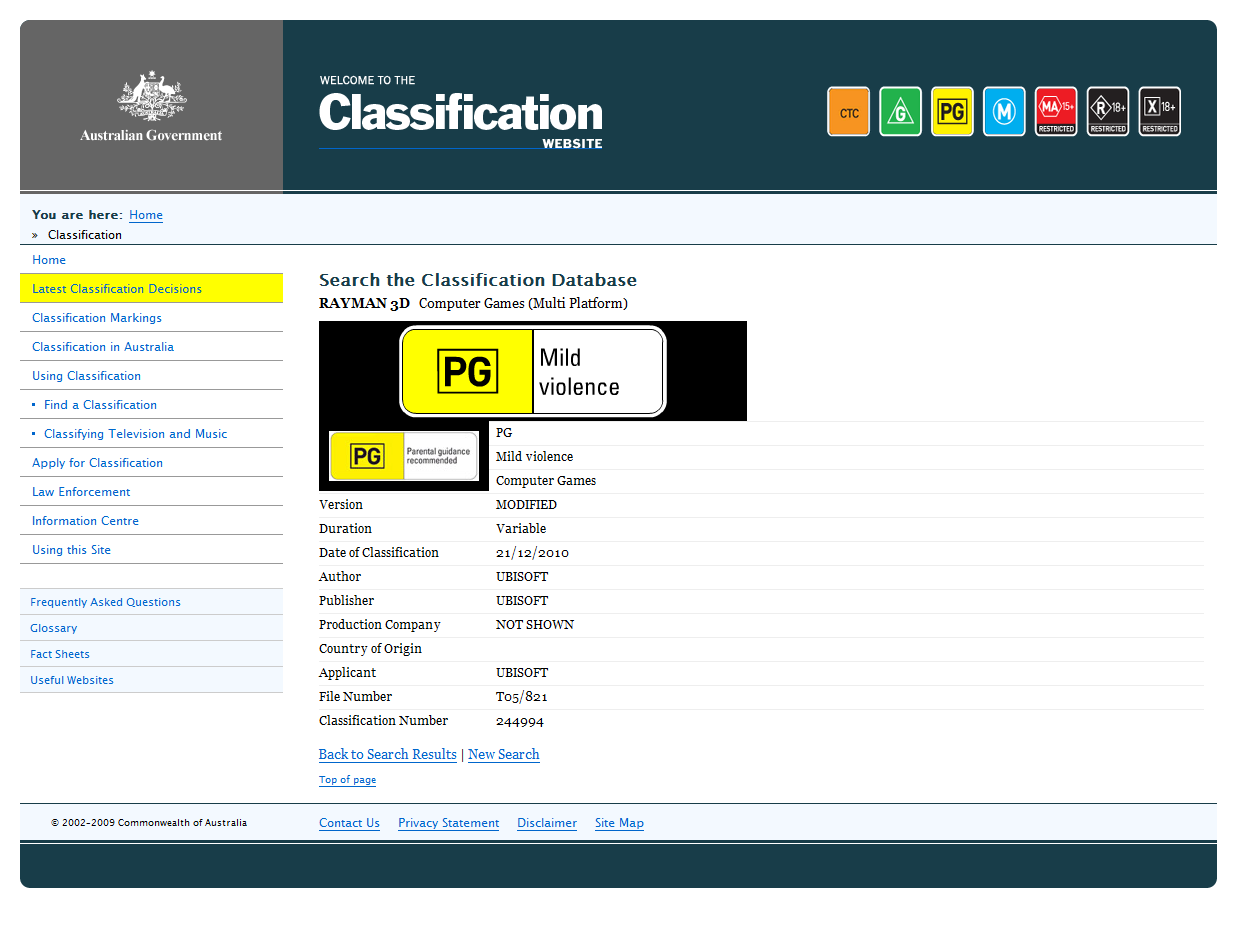The image size is (1233, 926).
Task: Open Classification Markings in sidebar
Action: (97, 318)
